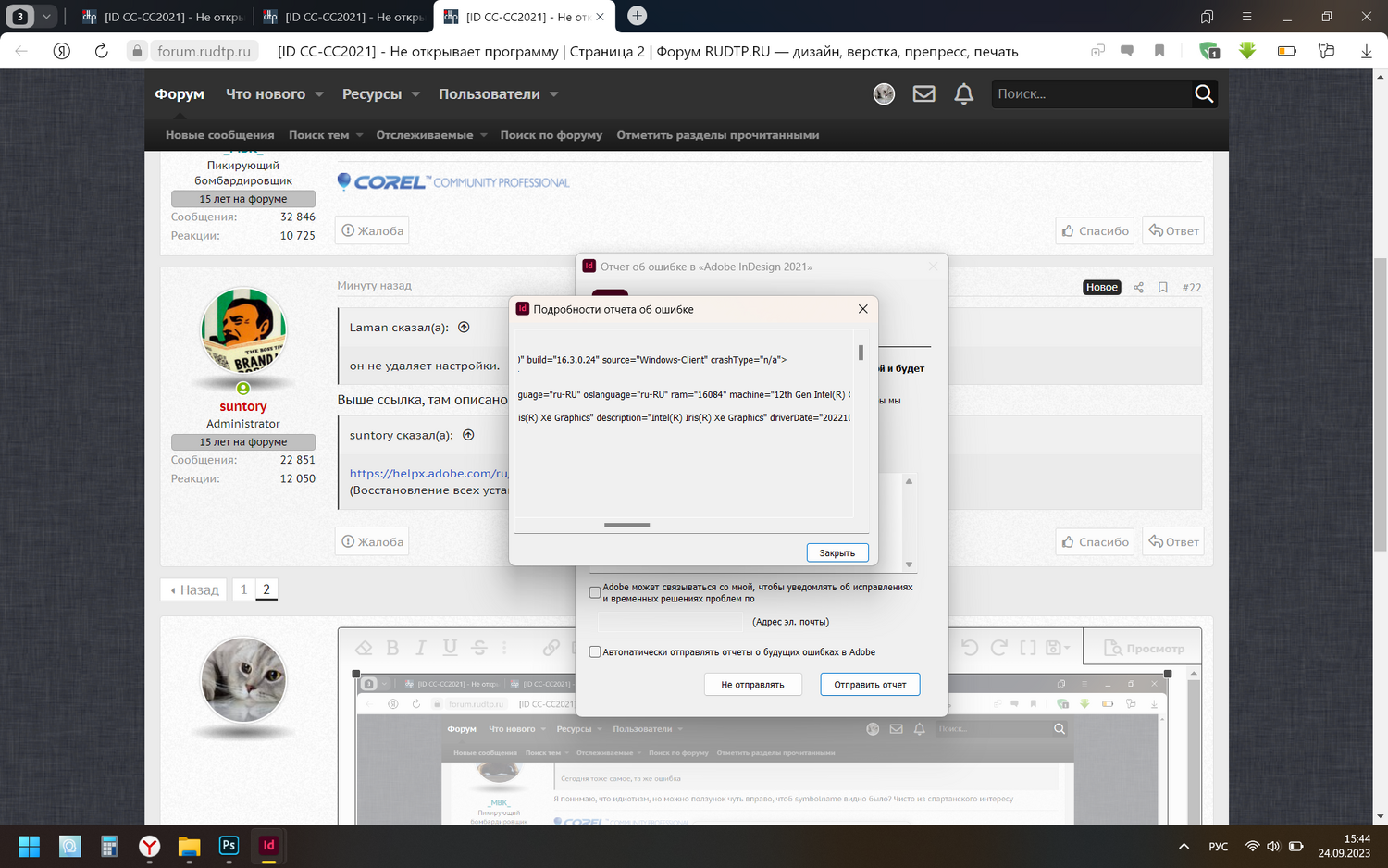Click the horizontal scrollbar in error details dialog

[626, 525]
